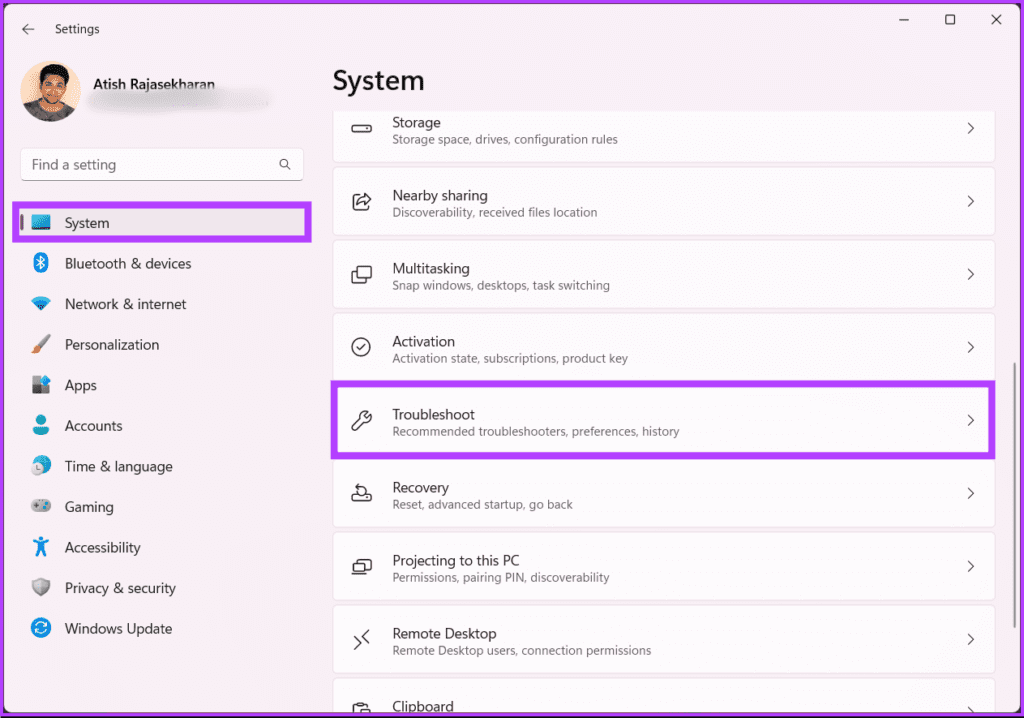Image resolution: width=1024 pixels, height=718 pixels.
Task: Expand the Remote Desktop chevron
Action: pos(970,640)
